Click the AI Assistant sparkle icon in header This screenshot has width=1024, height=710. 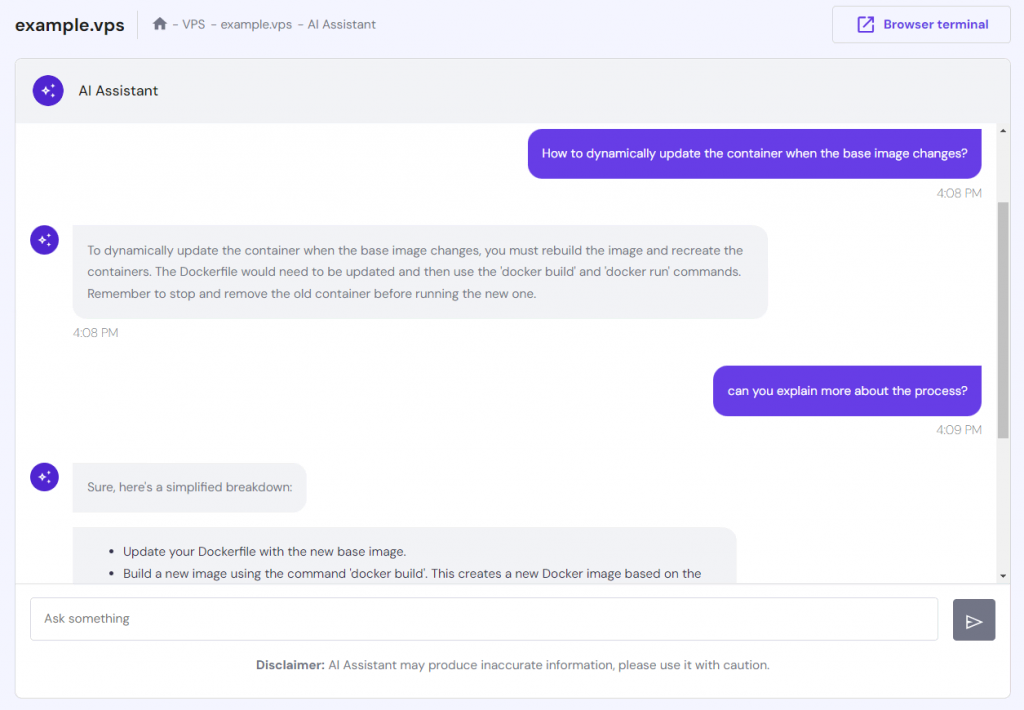pyautogui.click(x=48, y=90)
